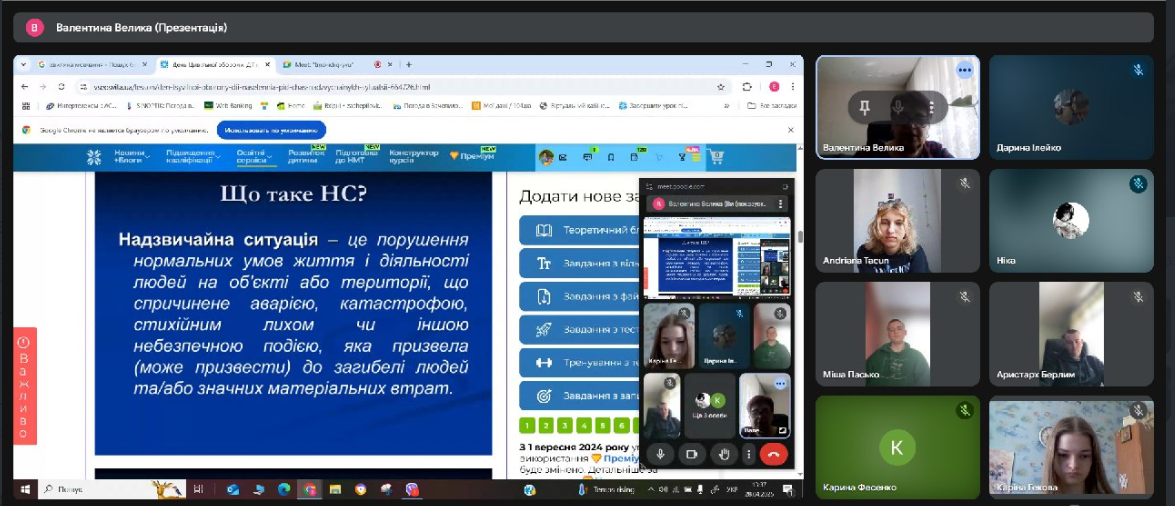
Task: Open the 'SINOPTIK Погода' bookmark
Action: 160,106
